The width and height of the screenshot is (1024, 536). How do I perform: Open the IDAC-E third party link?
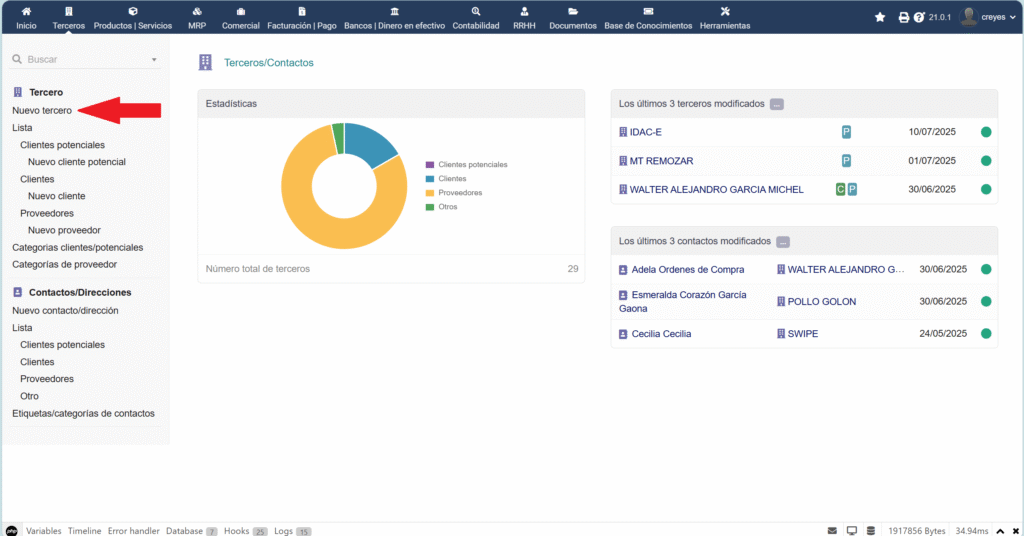(x=645, y=132)
